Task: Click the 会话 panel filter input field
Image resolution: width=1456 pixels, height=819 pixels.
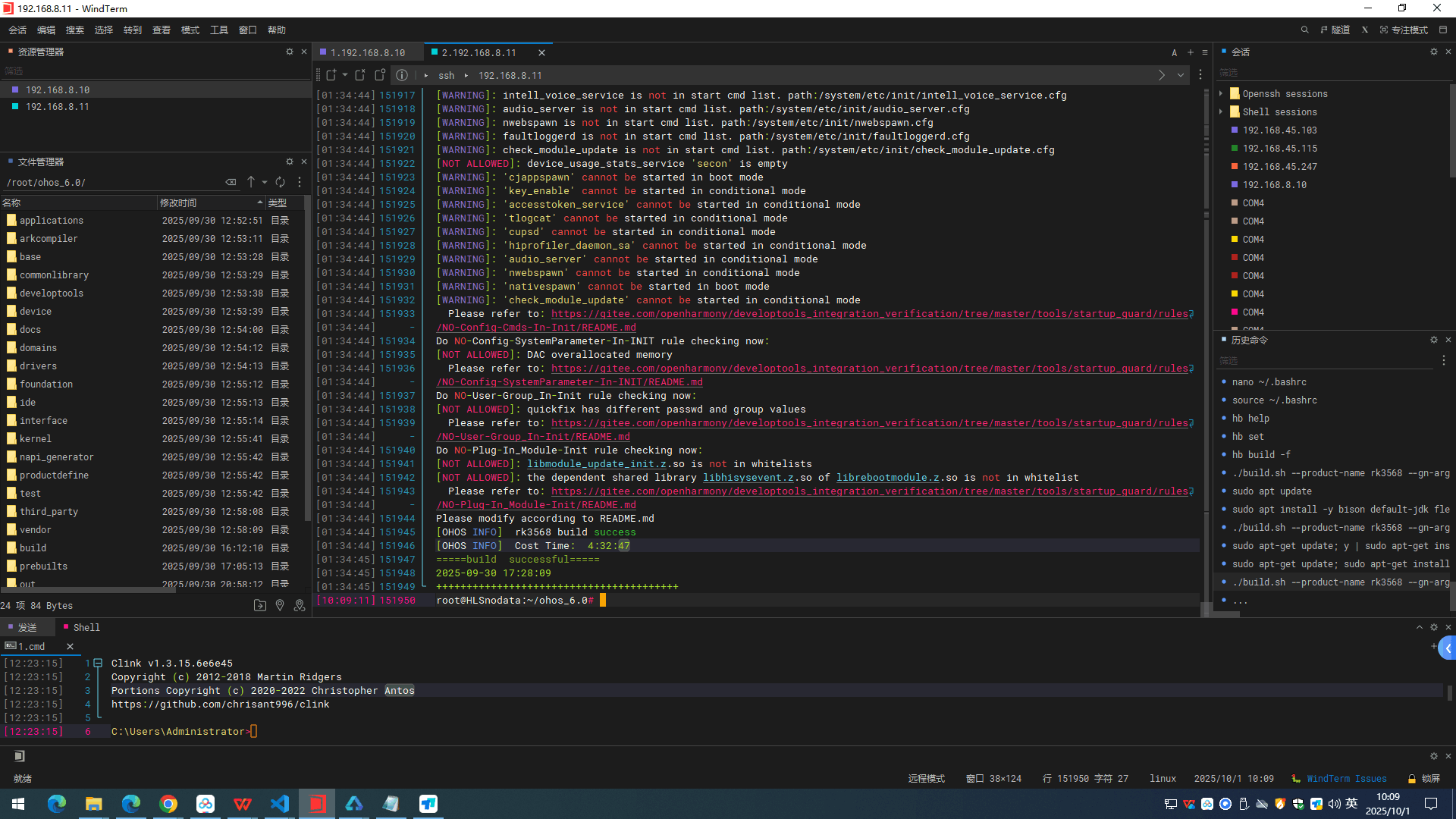Action: 1333,72
